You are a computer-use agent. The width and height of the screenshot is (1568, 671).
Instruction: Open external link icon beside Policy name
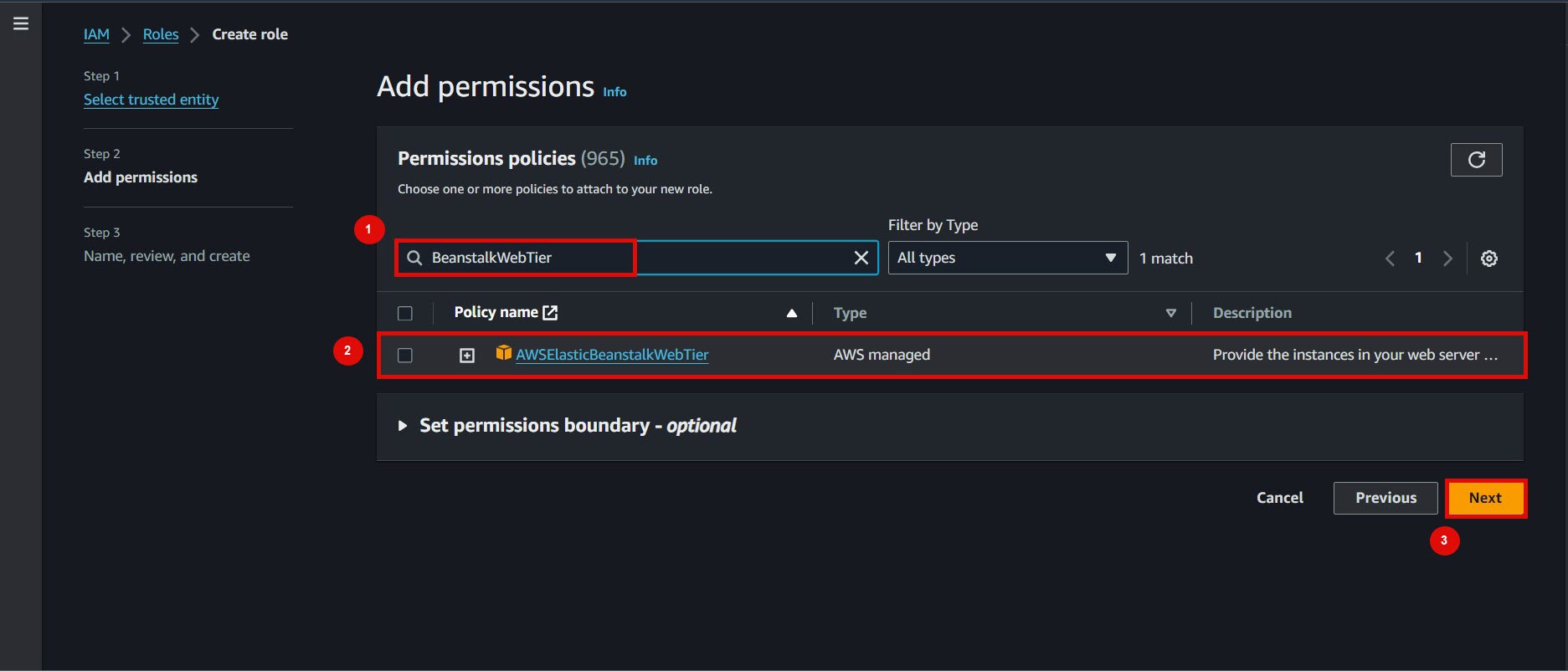coord(550,312)
